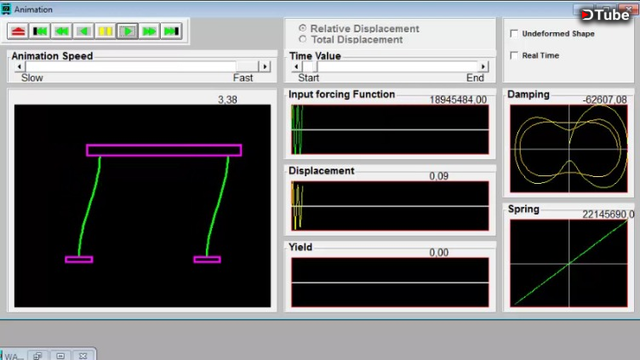Image resolution: width=640 pixels, height=360 pixels.
Task: Close the minimized WA child window
Action: [83, 356]
